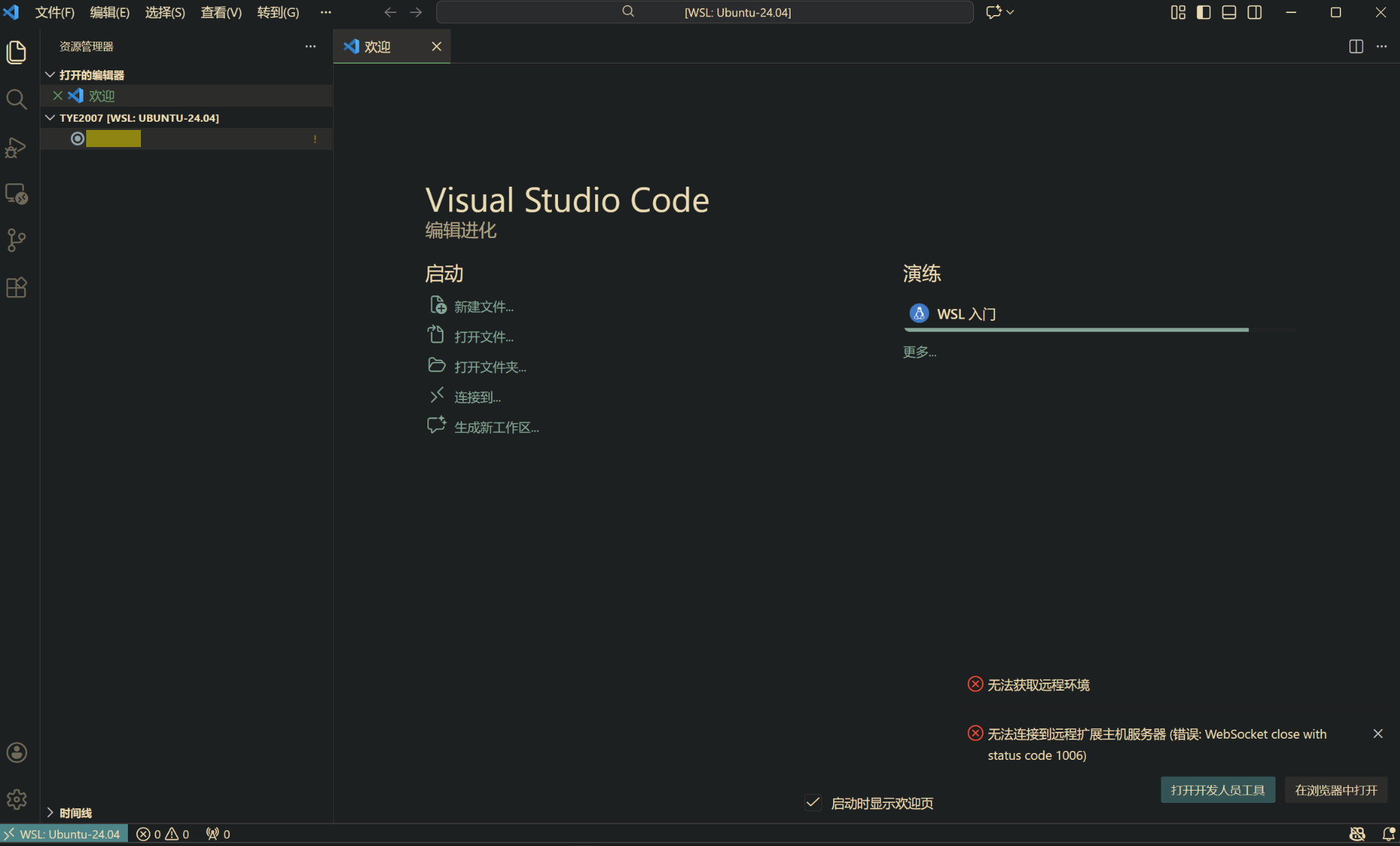Open the Search view in the activity bar
1400x846 pixels.
pos(16,100)
